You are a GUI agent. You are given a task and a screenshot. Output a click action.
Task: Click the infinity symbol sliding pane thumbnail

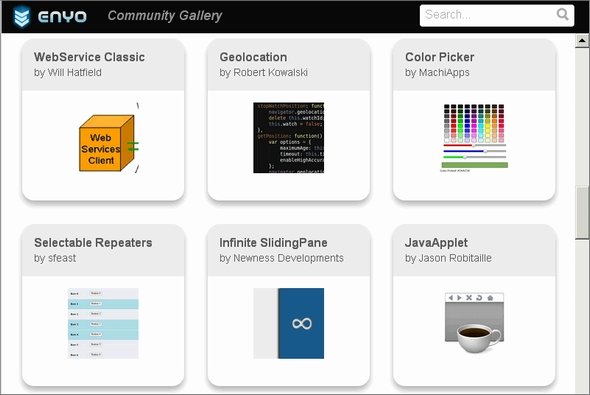coord(289,324)
